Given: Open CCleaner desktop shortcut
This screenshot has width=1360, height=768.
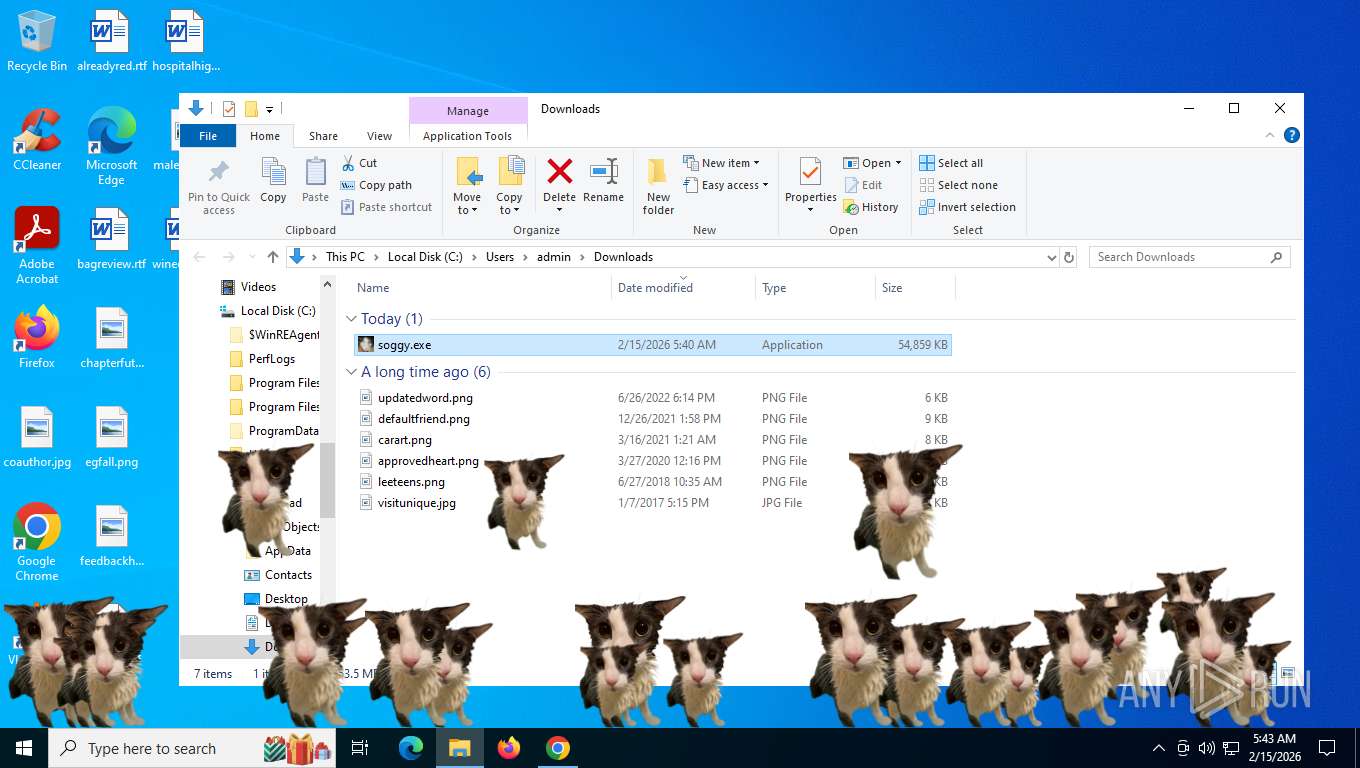Looking at the screenshot, I should click(x=37, y=140).
